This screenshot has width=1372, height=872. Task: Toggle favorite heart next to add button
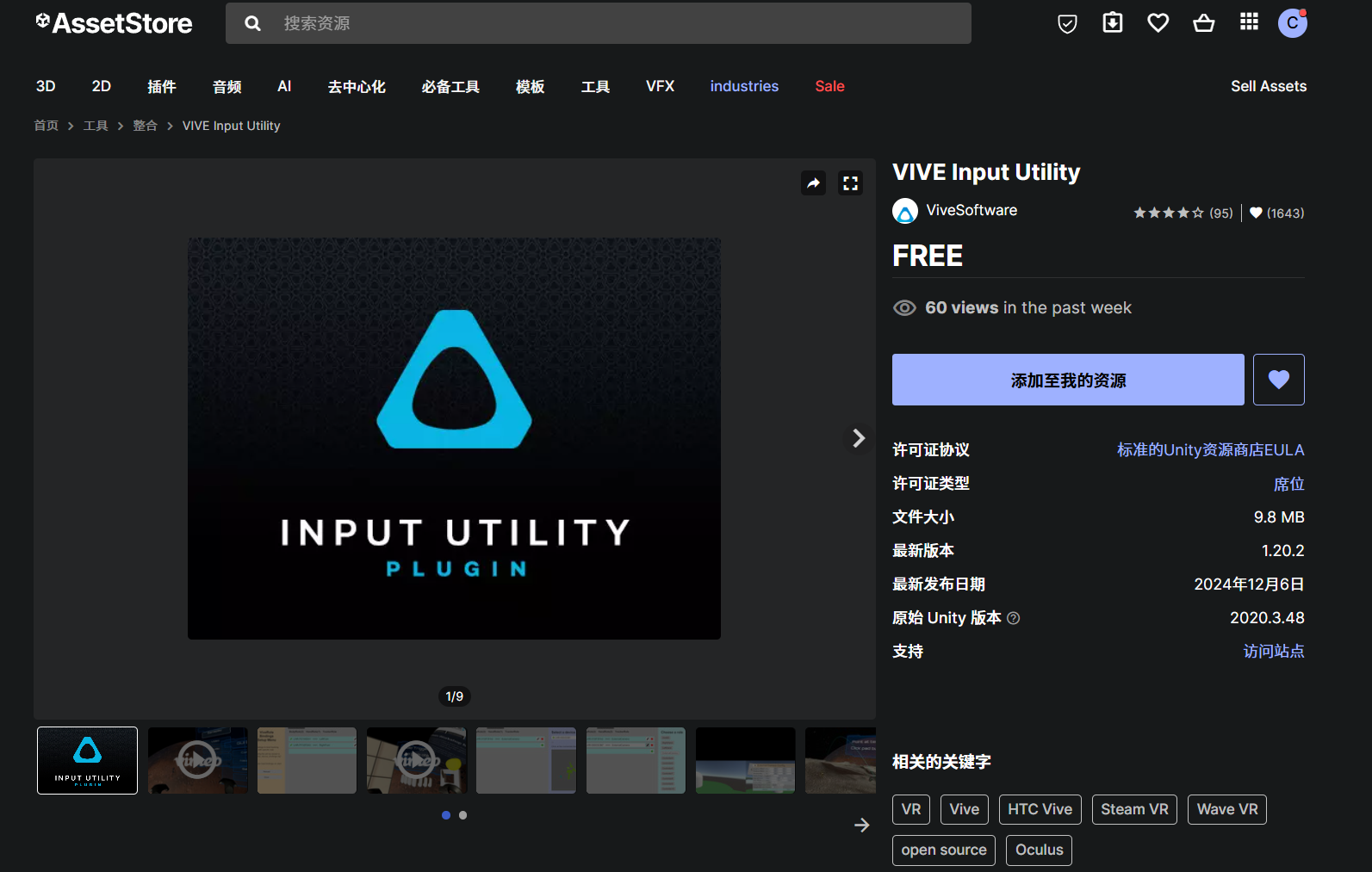(x=1279, y=380)
